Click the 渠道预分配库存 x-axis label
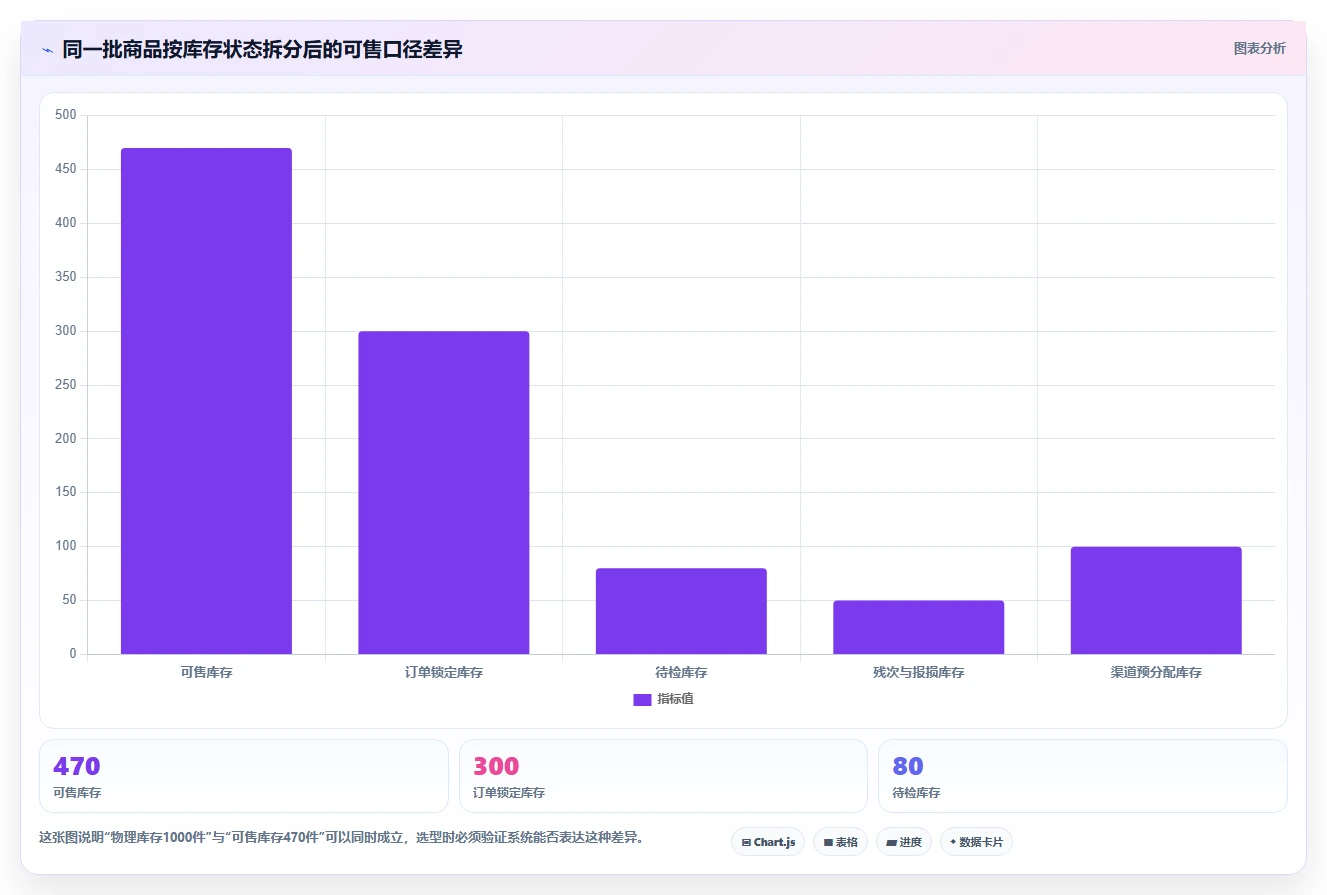This screenshot has height=895, width=1327. [x=1156, y=673]
